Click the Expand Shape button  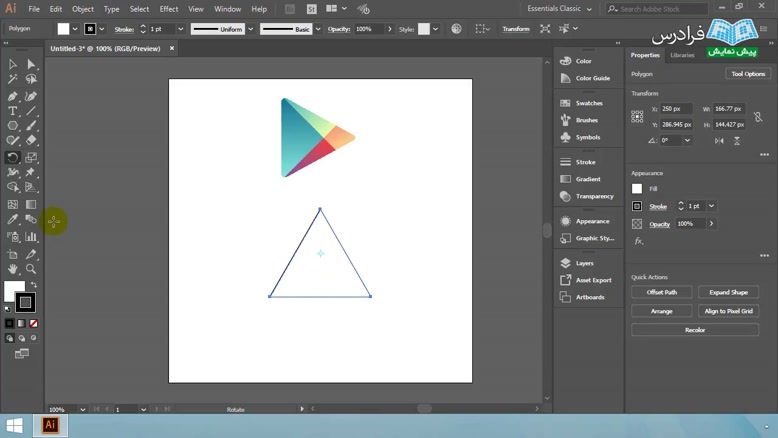coord(728,292)
